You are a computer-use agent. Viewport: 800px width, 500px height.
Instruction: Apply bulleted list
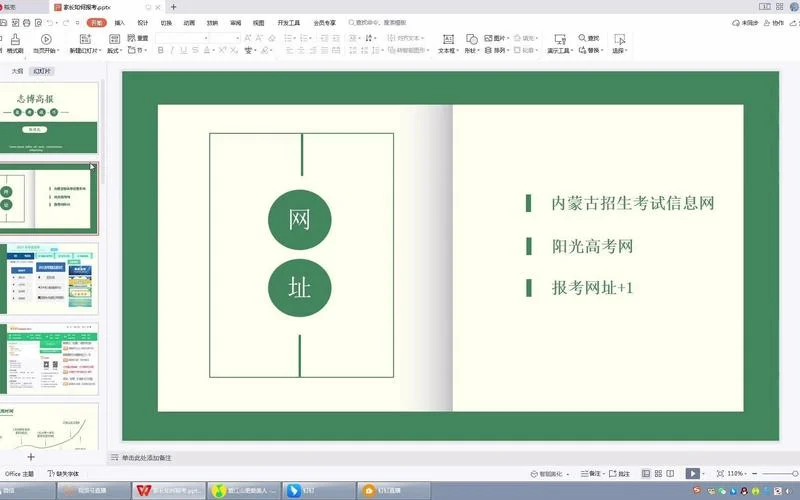(290, 38)
